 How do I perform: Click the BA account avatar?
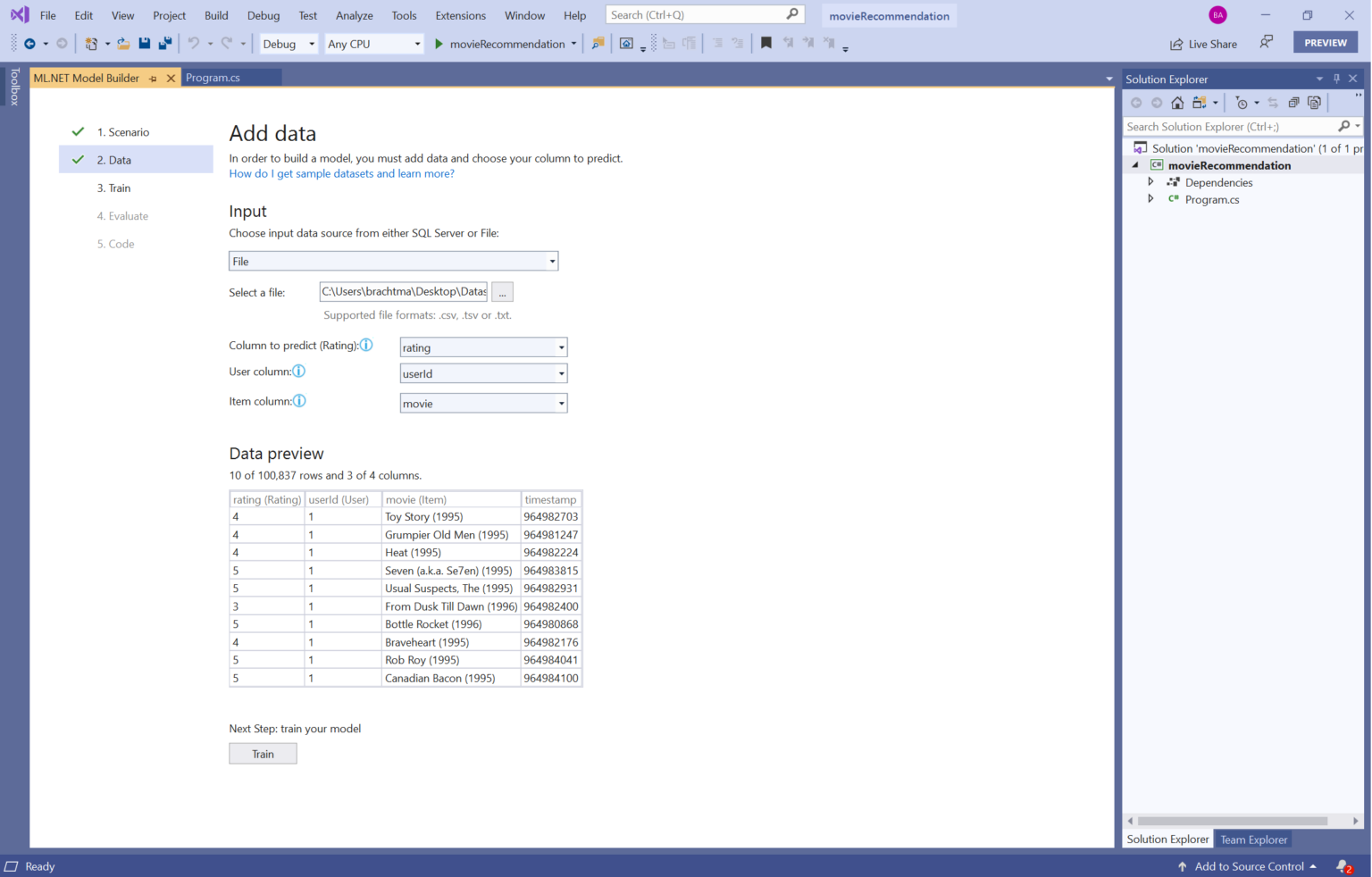(1217, 15)
